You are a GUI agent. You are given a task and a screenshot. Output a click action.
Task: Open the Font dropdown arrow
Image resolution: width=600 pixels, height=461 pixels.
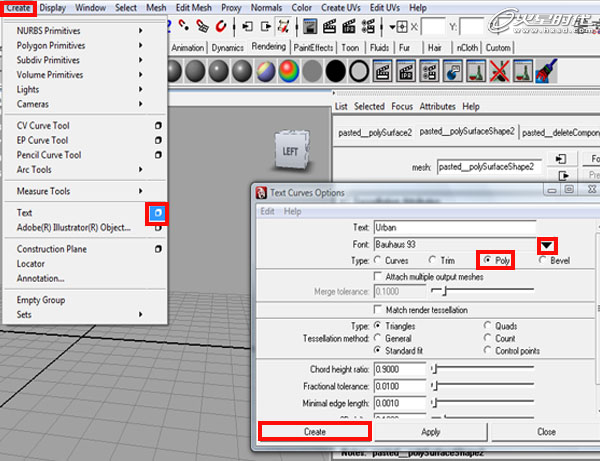pyautogui.click(x=547, y=245)
